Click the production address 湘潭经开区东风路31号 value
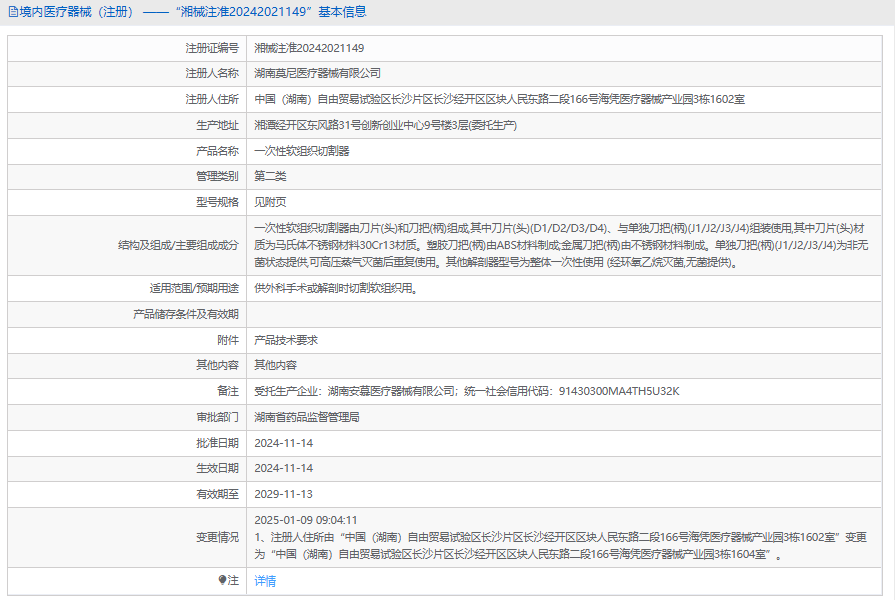This screenshot has width=895, height=600. coord(385,125)
